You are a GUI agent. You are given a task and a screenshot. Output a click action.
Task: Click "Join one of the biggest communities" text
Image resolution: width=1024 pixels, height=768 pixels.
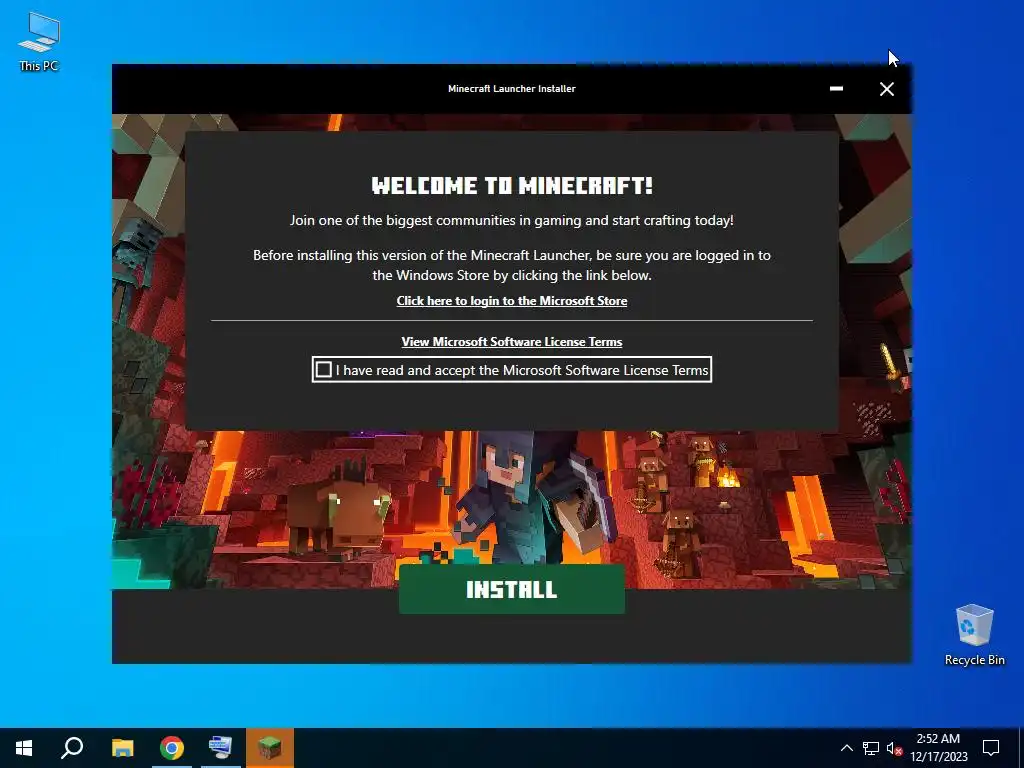pyautogui.click(x=511, y=221)
